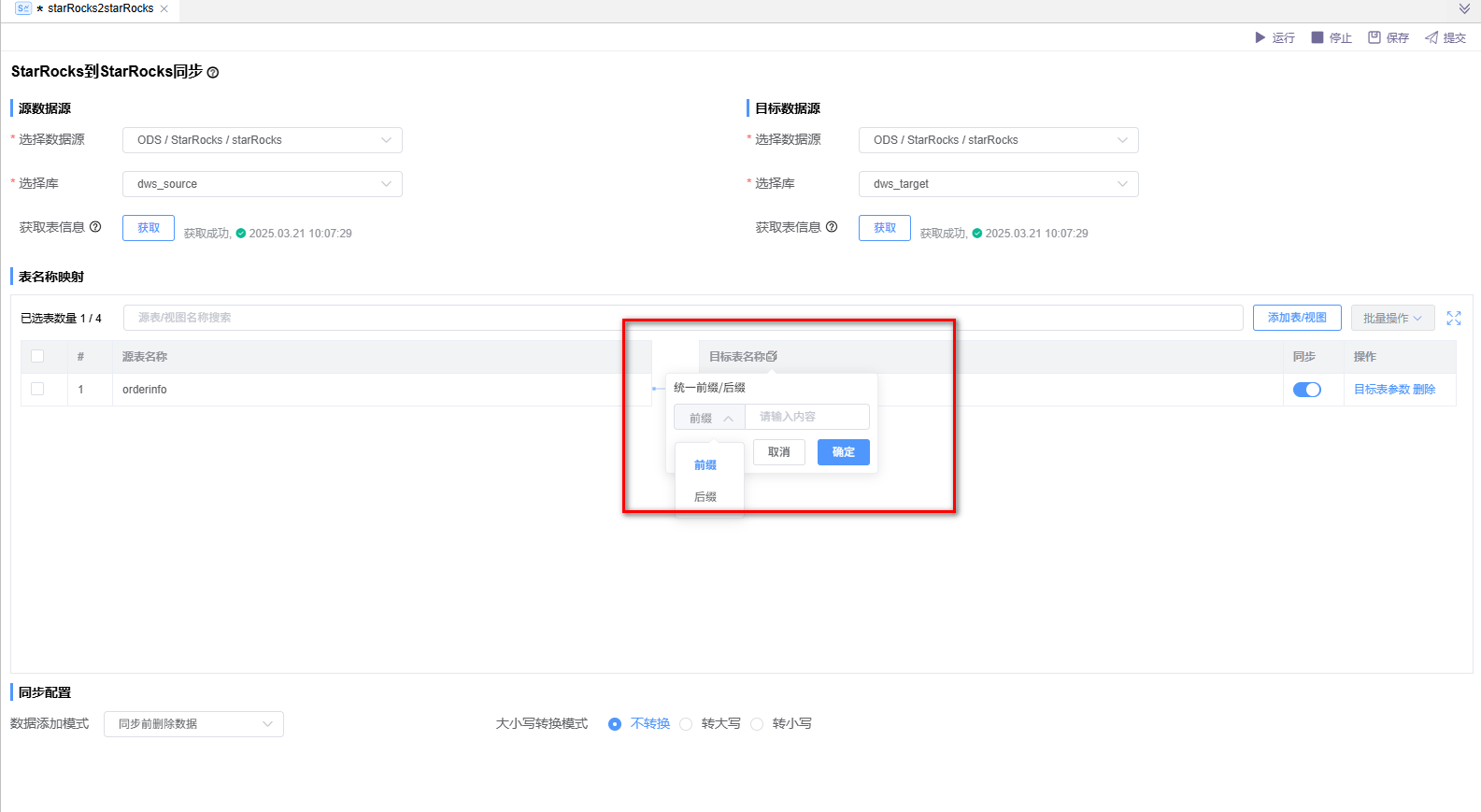Screen dimensions: 1481x812
Task: Click the Save (保存) icon
Action: click(1374, 37)
